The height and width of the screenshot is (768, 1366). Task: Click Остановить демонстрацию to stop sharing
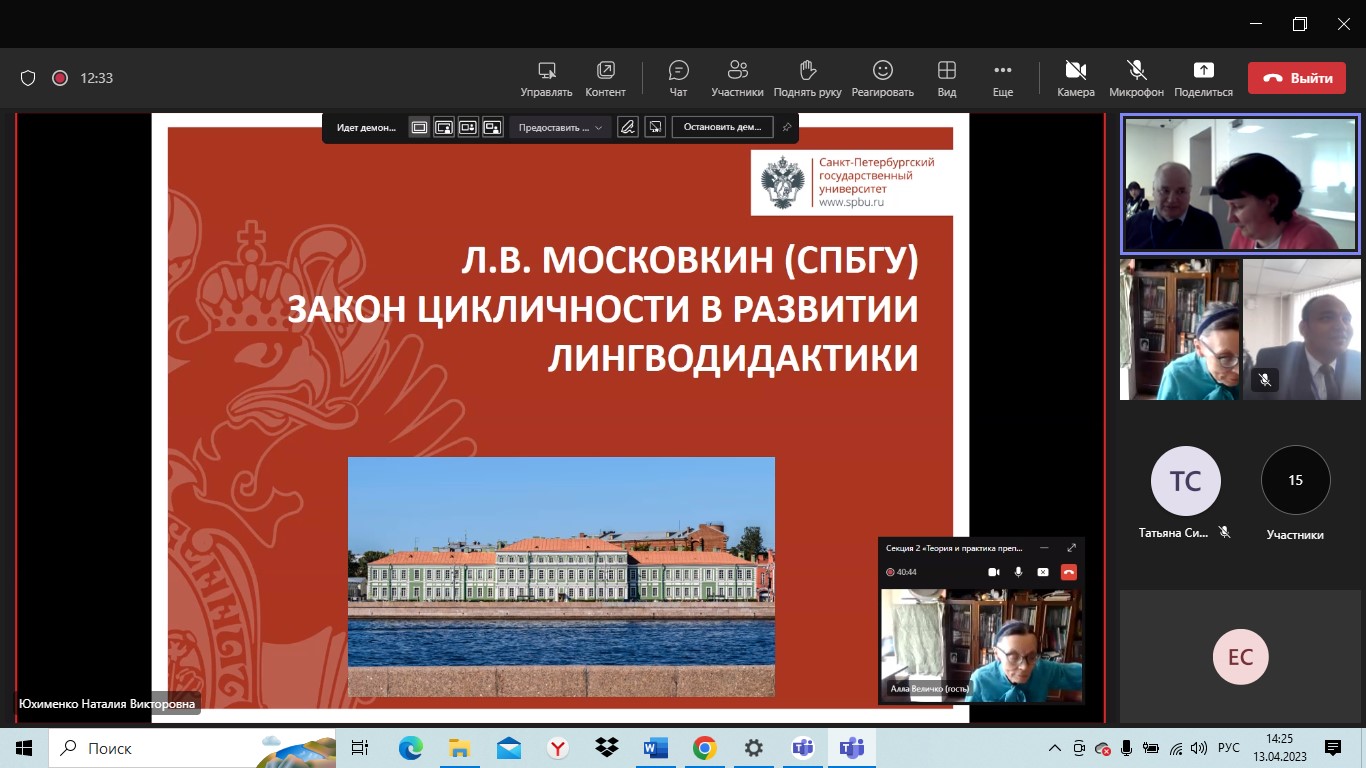722,127
